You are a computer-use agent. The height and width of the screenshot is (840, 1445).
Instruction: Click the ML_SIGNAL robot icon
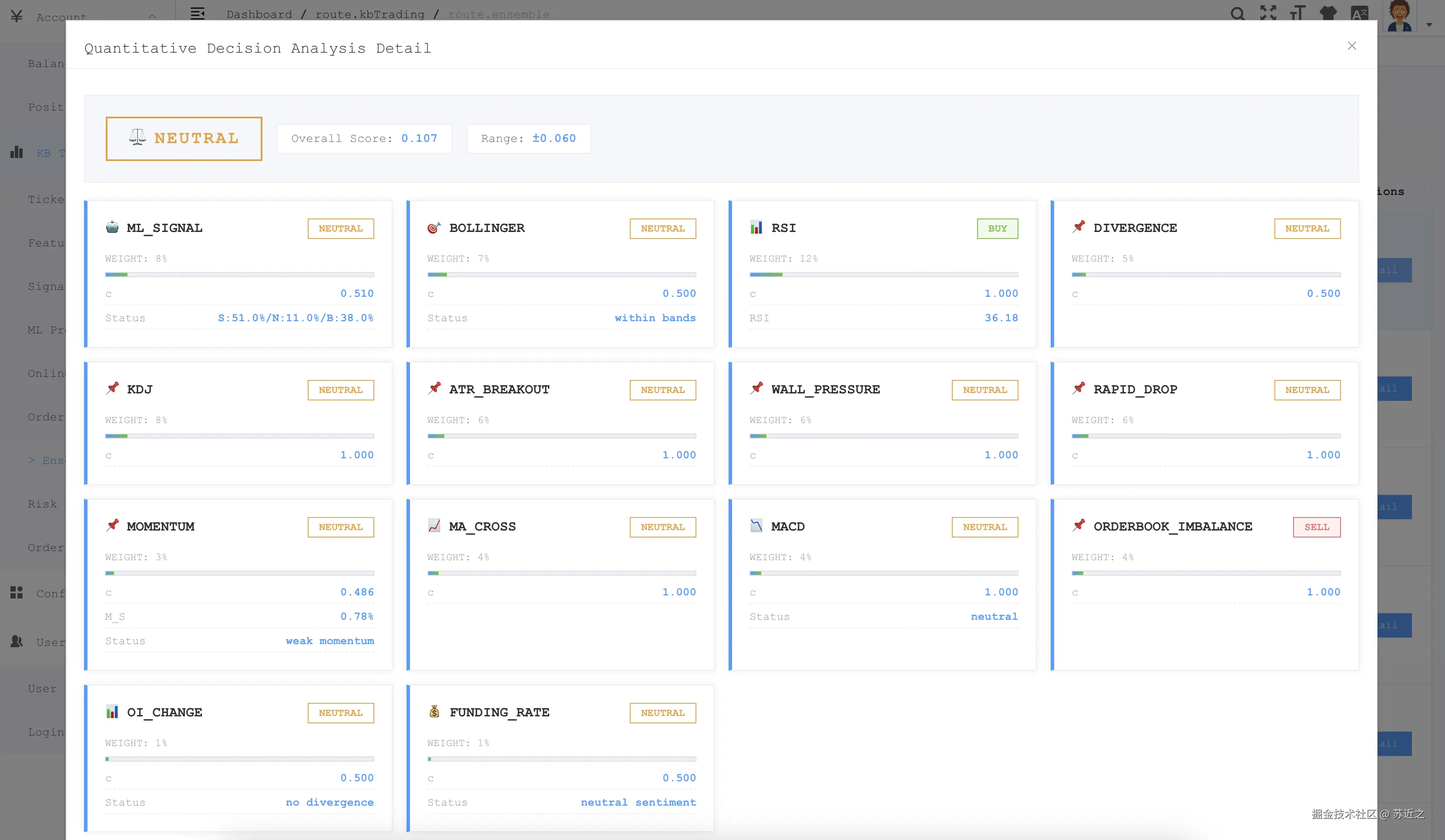[x=112, y=227]
